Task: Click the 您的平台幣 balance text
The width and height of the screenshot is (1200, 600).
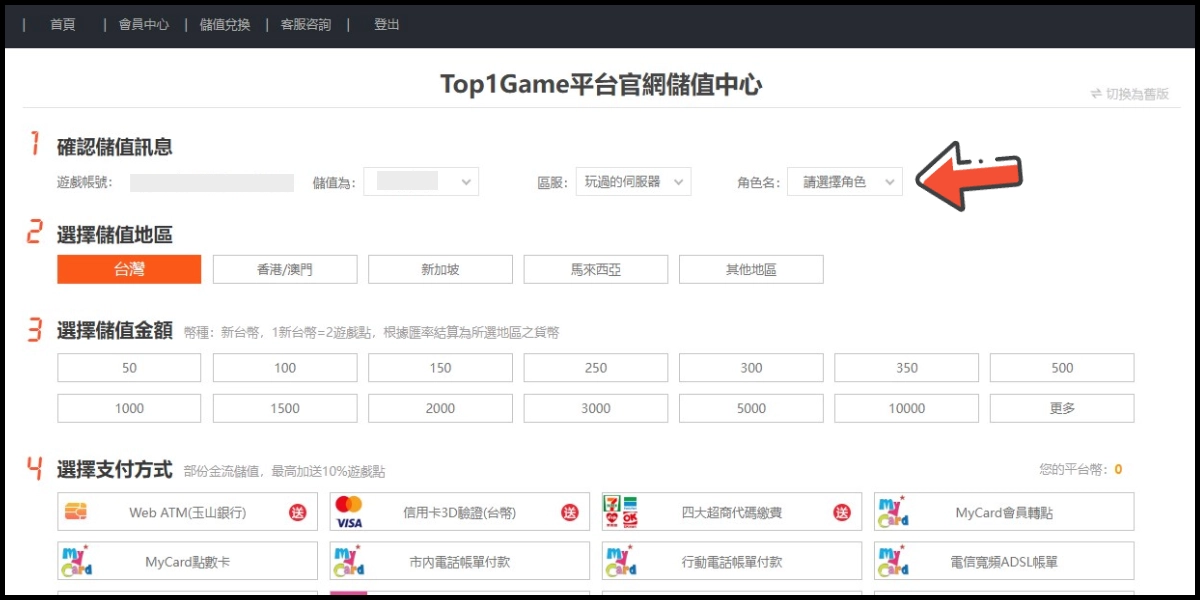Action: point(1081,469)
